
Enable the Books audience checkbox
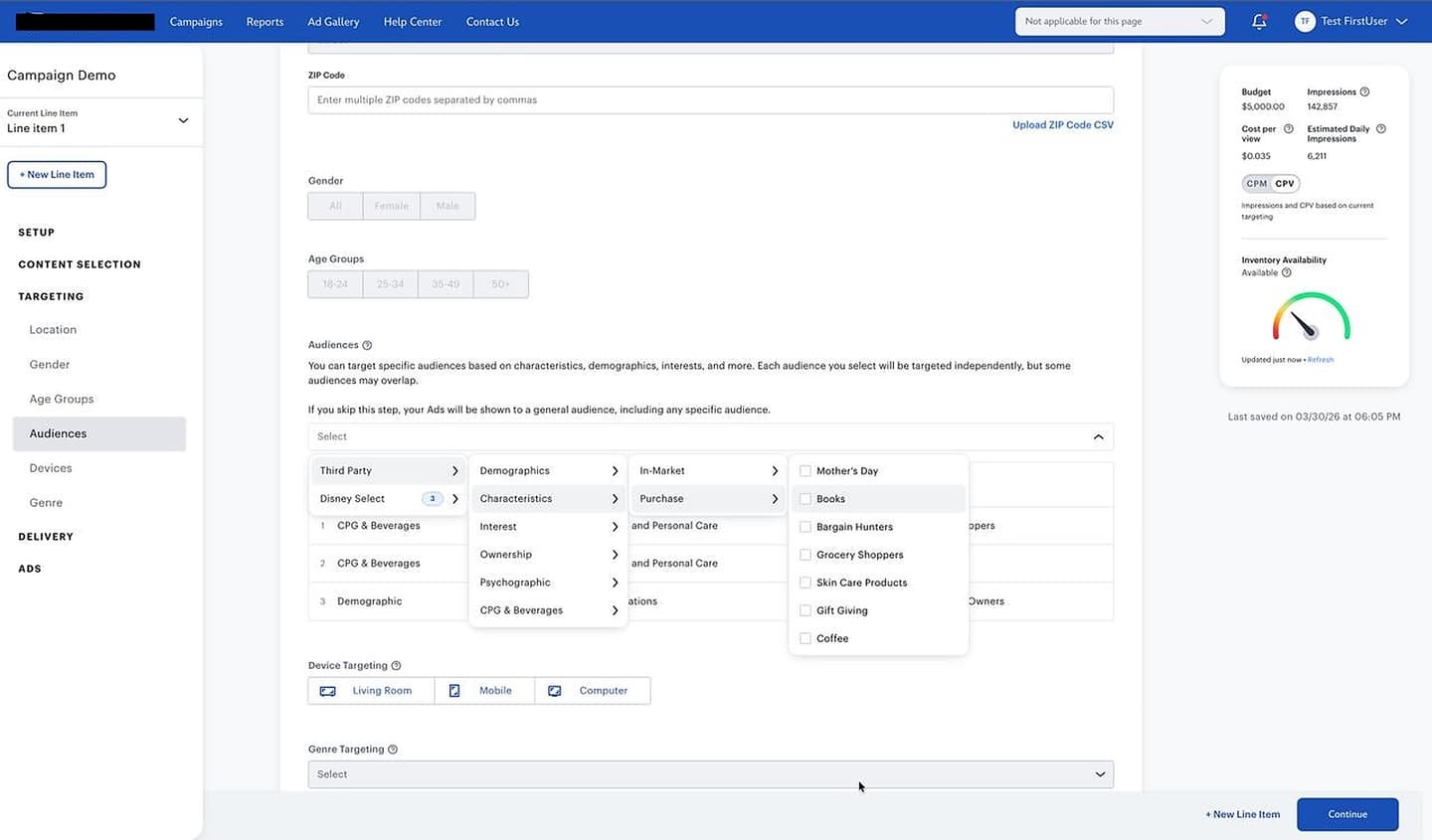(x=805, y=498)
